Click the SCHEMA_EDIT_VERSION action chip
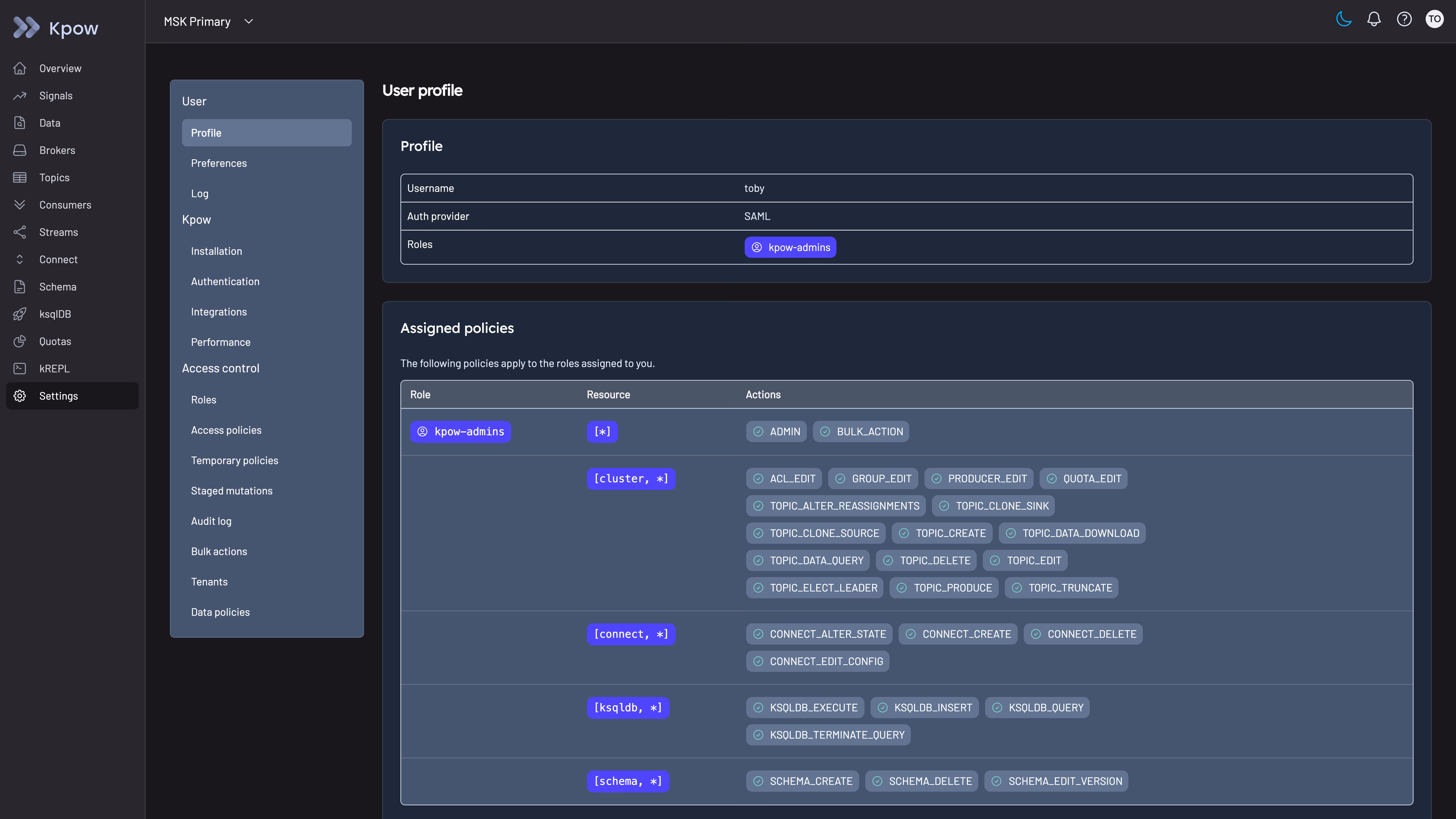The image size is (1456, 819). point(1056,781)
